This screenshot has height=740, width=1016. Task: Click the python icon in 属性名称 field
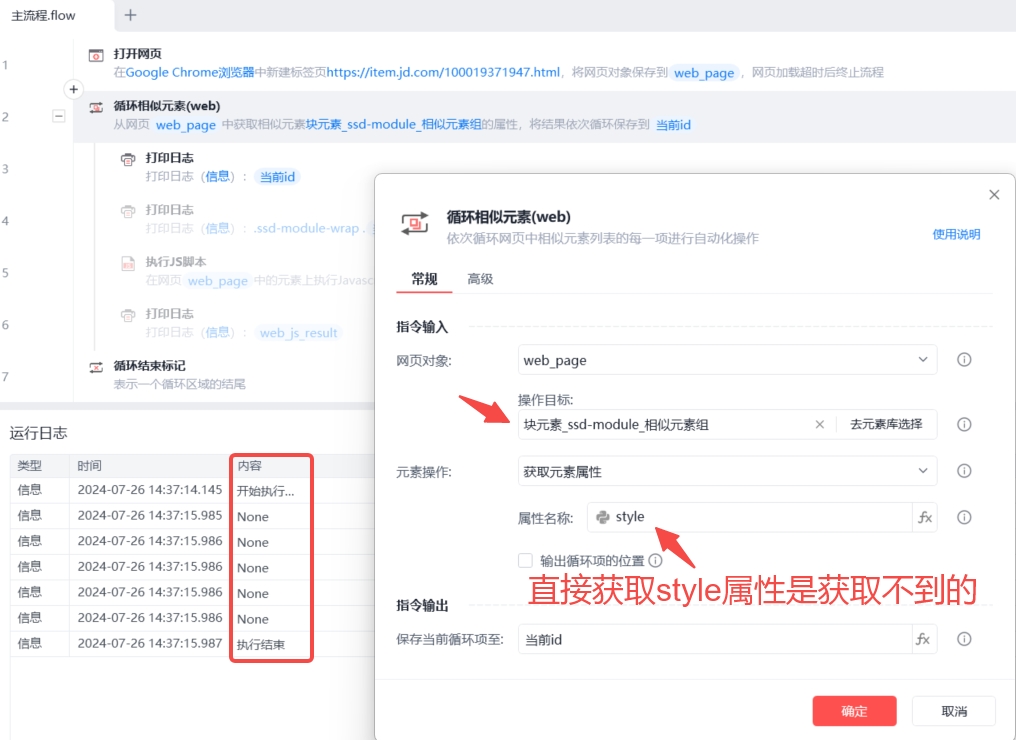(603, 517)
